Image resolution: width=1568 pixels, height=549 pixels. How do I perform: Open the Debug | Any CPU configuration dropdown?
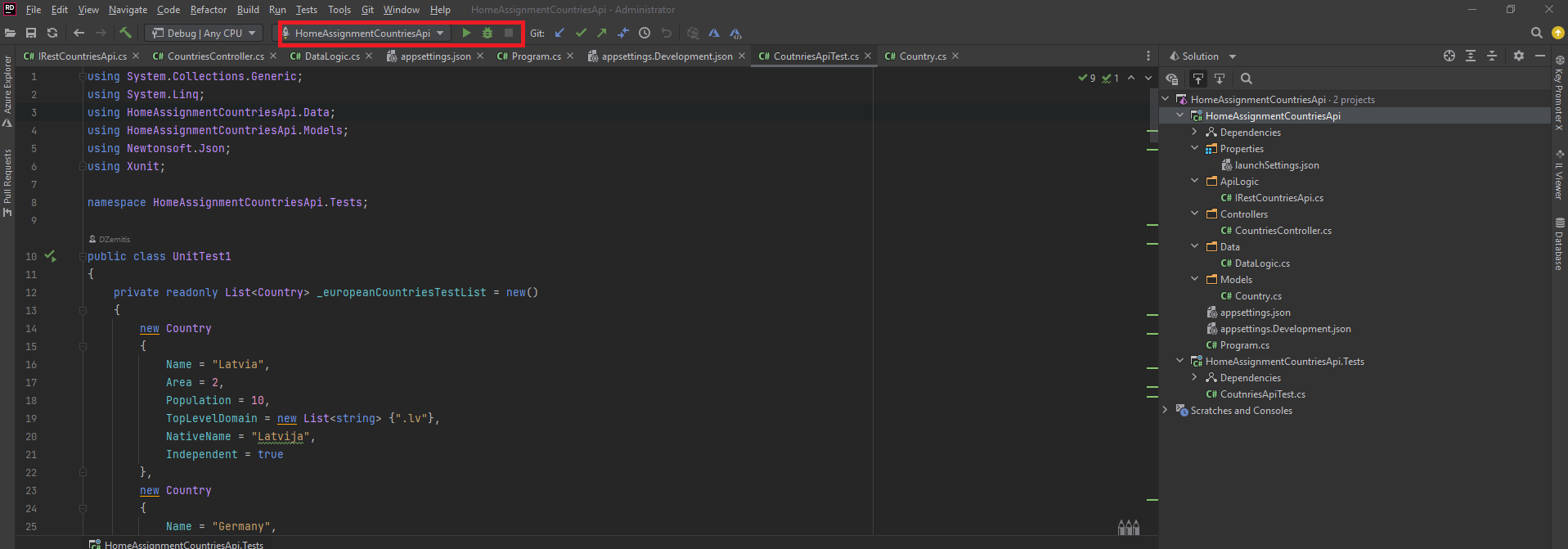(204, 33)
